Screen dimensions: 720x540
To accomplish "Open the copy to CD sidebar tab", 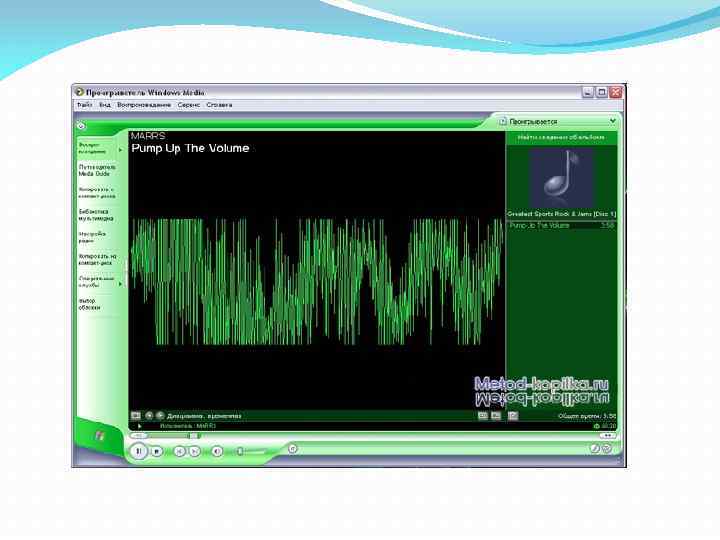I will click(97, 259).
